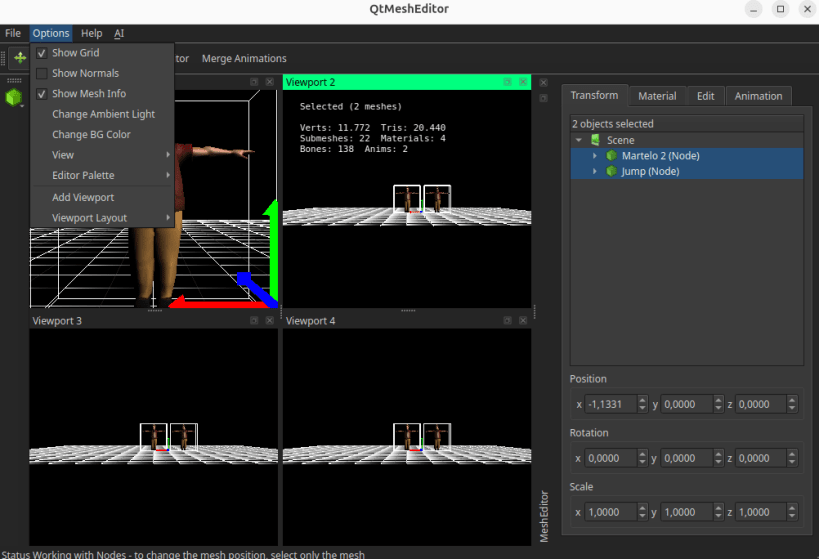Click the green cube mesh icon

14,97
